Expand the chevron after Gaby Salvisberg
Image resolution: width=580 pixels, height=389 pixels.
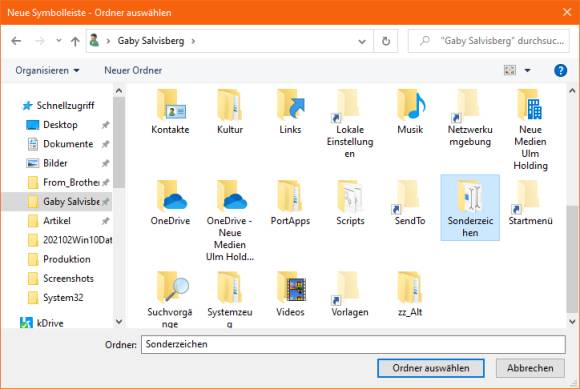click(193, 41)
